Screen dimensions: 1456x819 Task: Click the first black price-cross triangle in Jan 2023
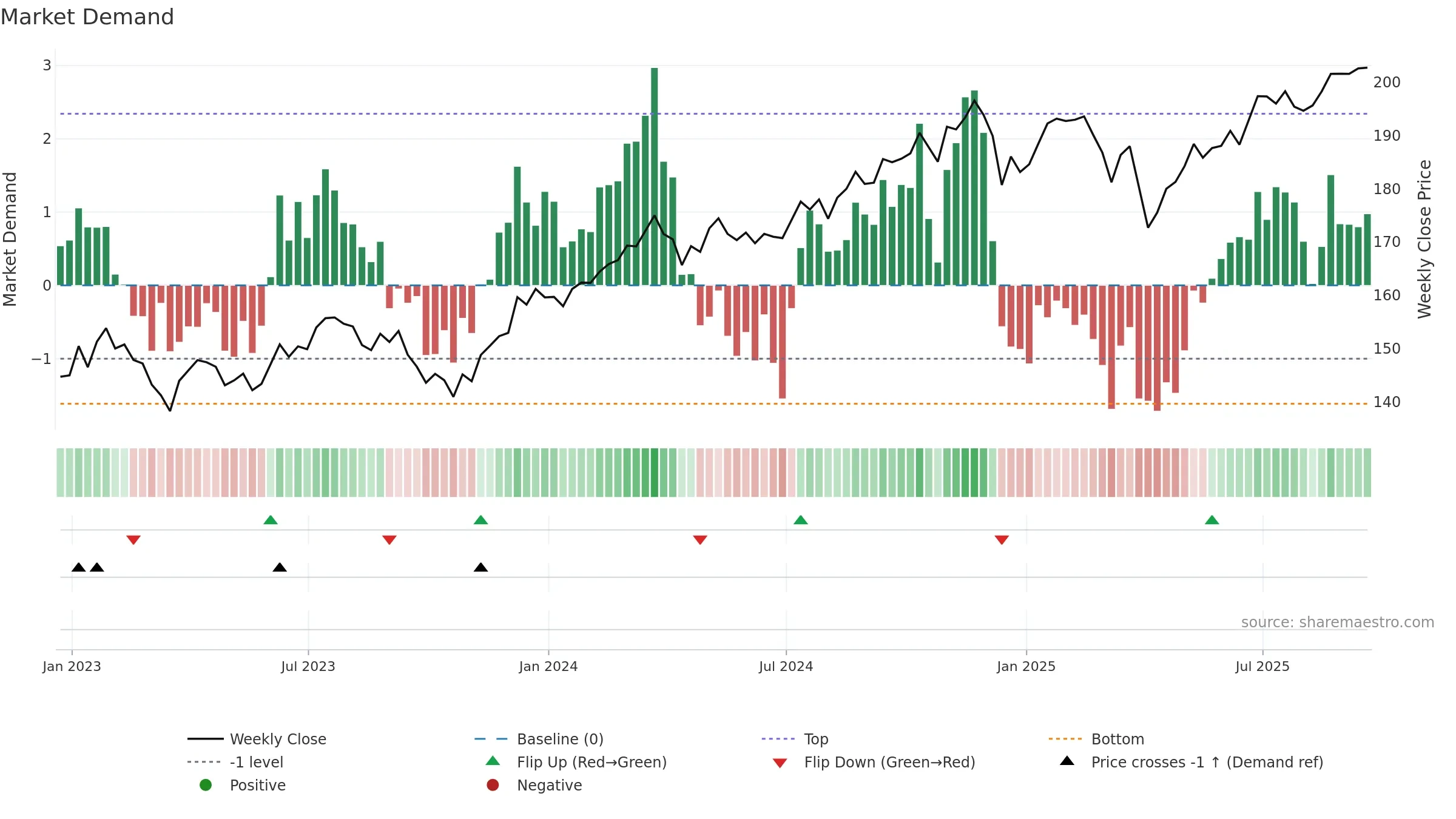[79, 567]
